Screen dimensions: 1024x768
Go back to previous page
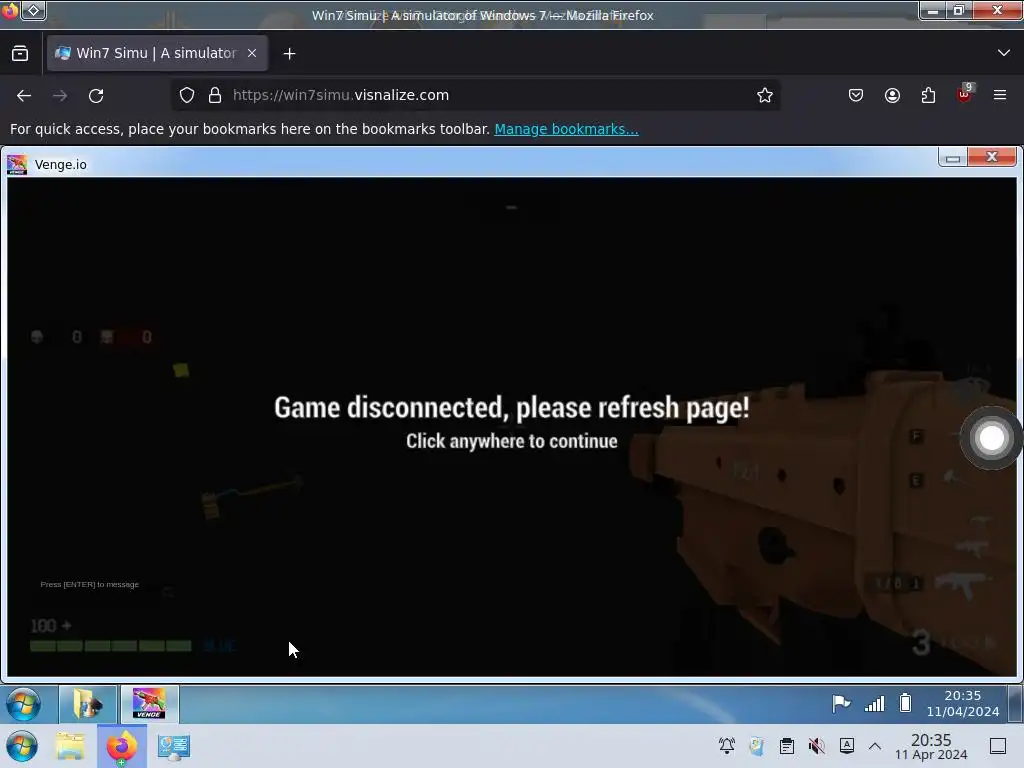coord(24,95)
